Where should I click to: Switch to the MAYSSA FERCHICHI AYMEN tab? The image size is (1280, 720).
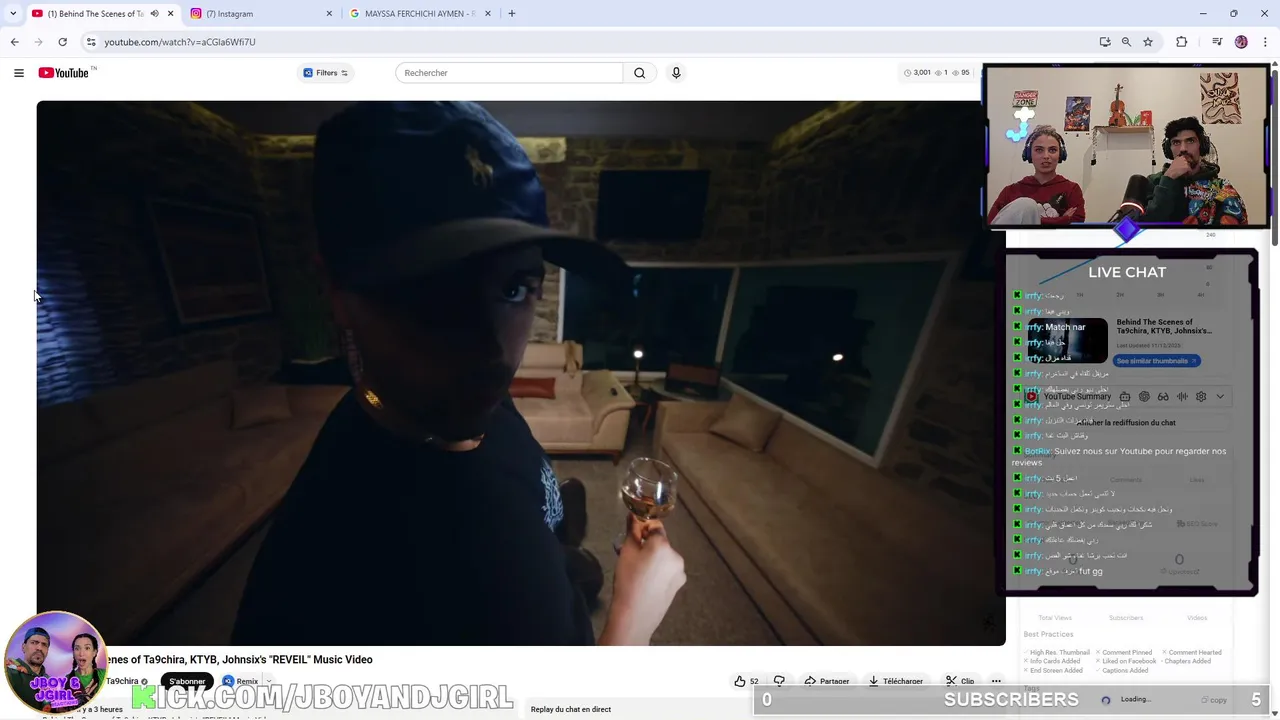click(420, 14)
